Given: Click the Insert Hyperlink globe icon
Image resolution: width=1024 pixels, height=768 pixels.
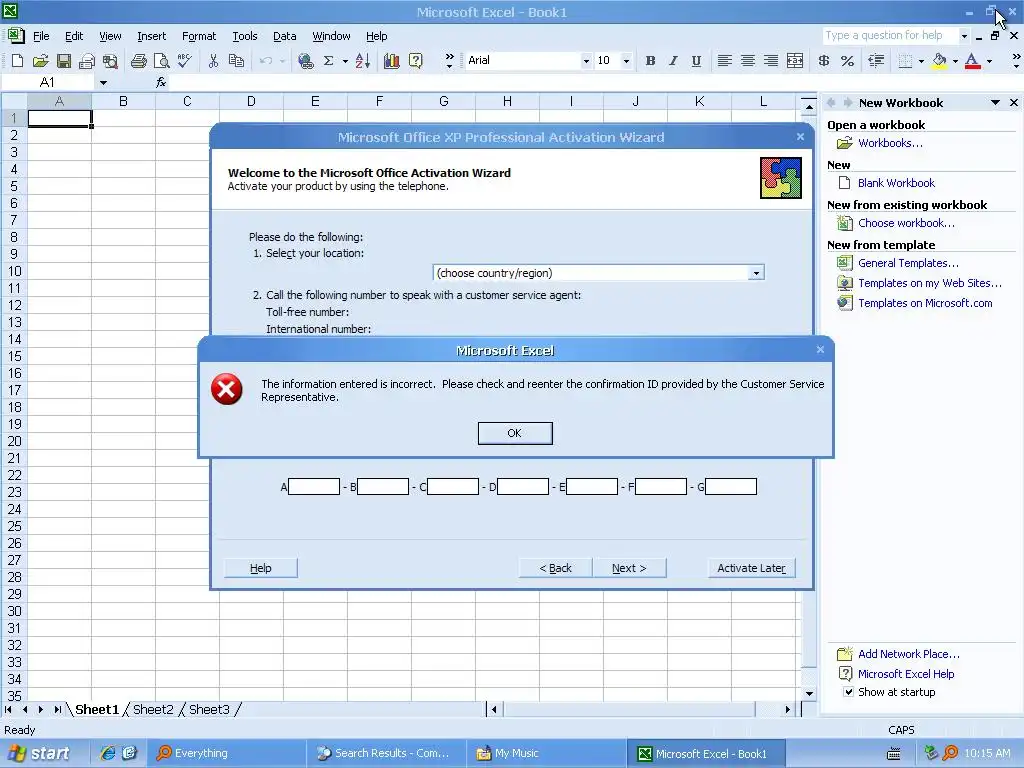Looking at the screenshot, I should pos(305,61).
